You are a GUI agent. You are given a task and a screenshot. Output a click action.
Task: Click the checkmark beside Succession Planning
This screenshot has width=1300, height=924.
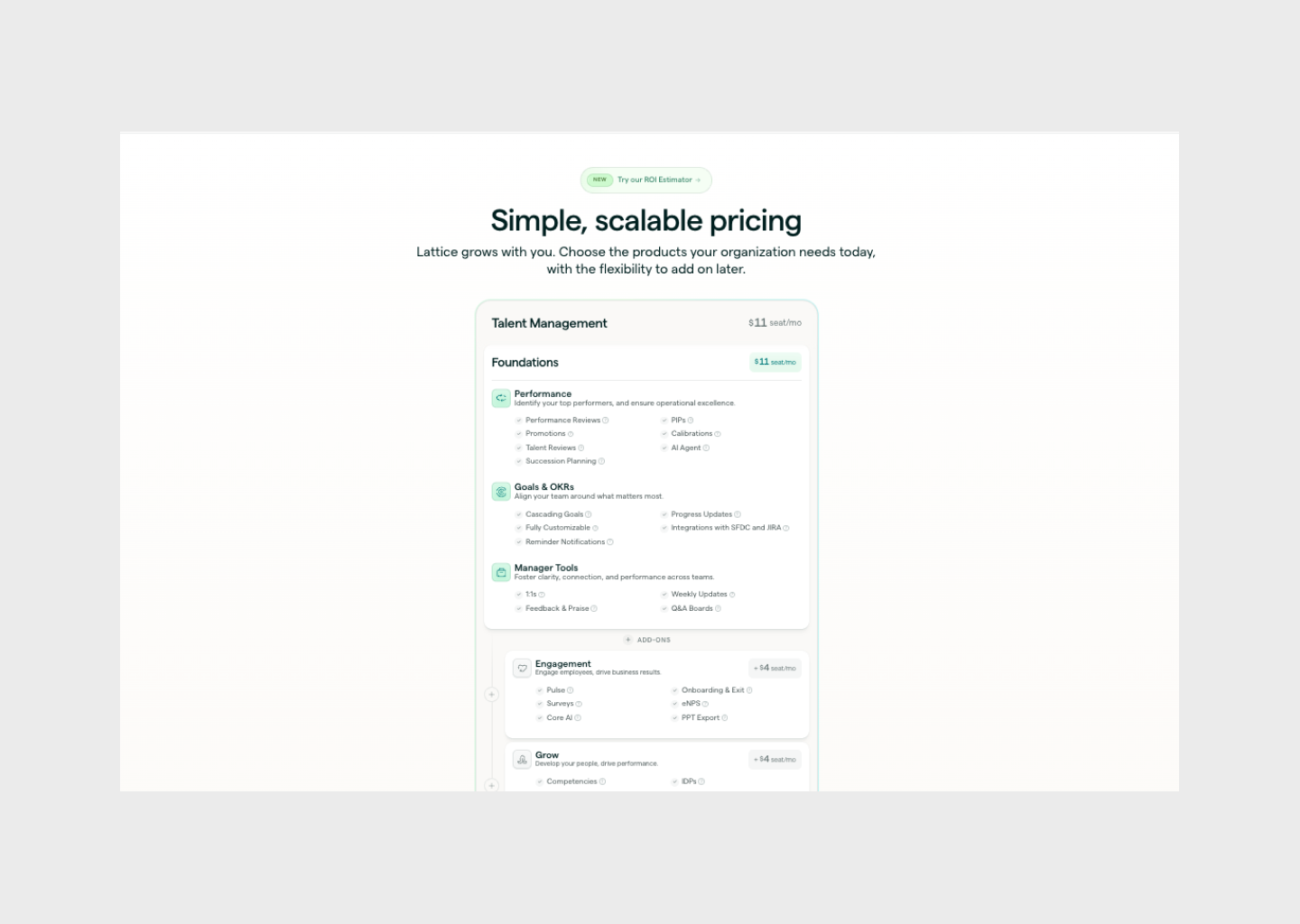point(519,462)
